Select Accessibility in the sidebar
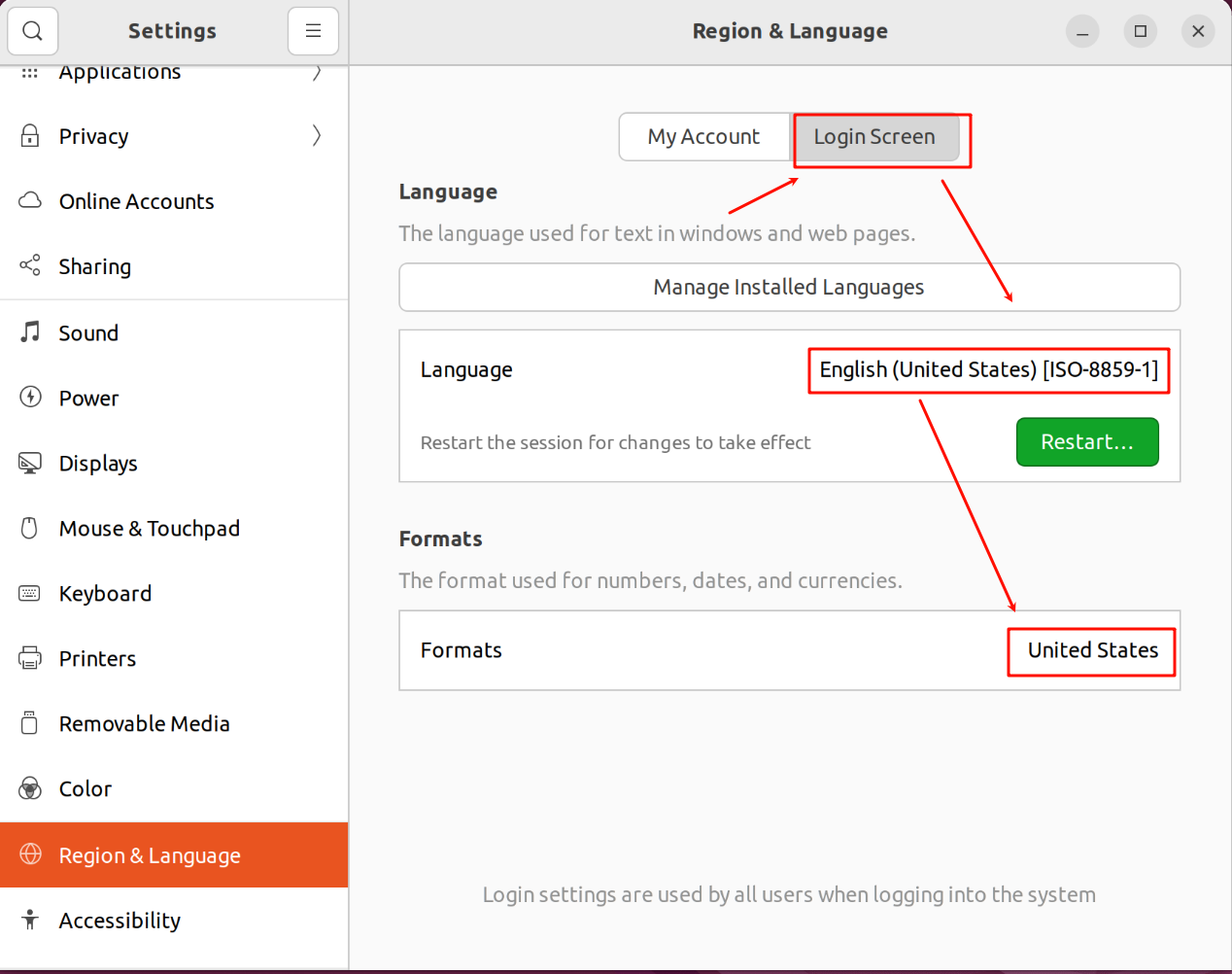Screen dimensions: 1232x974 coord(120,921)
